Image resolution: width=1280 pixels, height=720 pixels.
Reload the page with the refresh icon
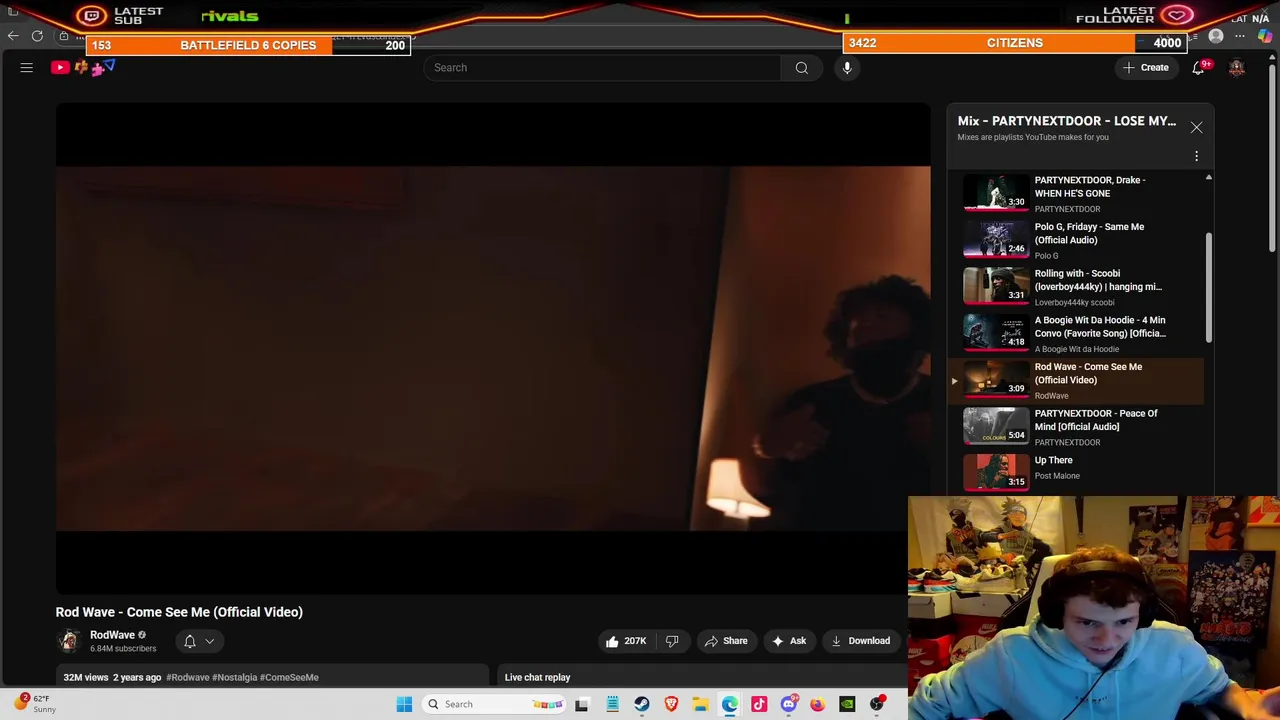tap(37, 36)
